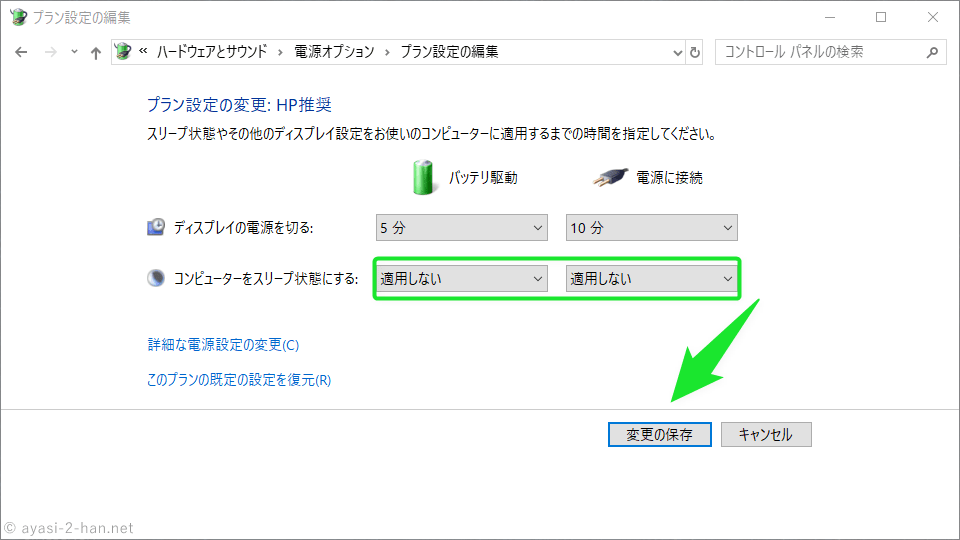Click the search magnifier icon
The width and height of the screenshot is (960, 540).
click(932, 52)
